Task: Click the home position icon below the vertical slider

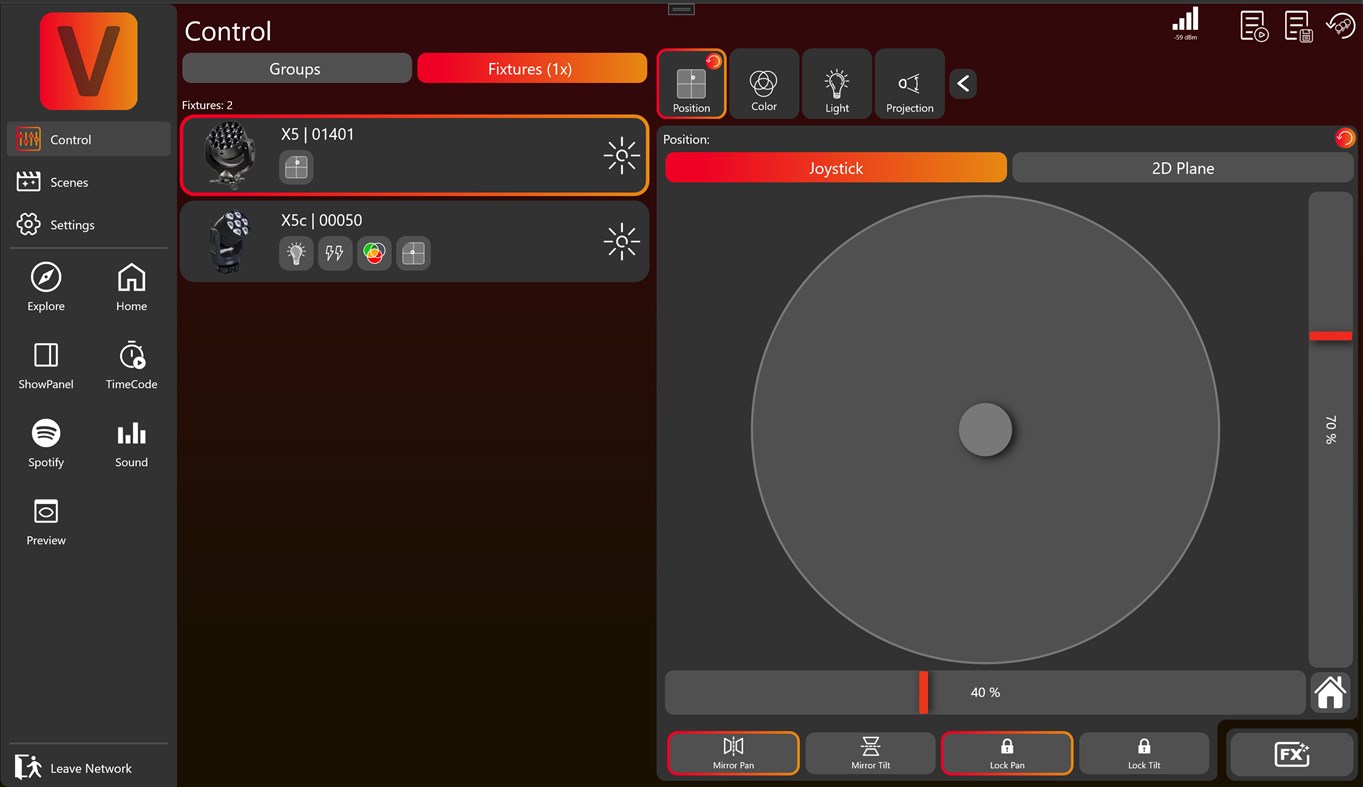Action: click(x=1330, y=692)
